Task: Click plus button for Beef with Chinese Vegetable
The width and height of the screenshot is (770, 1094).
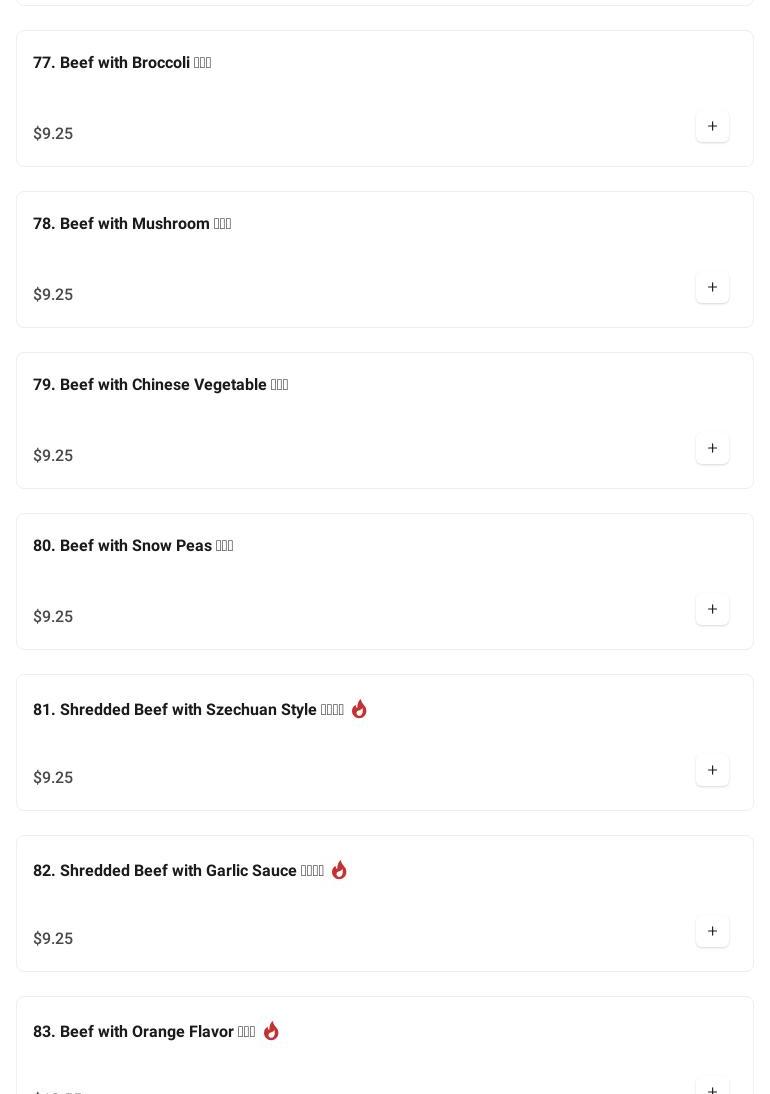Action: 712,449
